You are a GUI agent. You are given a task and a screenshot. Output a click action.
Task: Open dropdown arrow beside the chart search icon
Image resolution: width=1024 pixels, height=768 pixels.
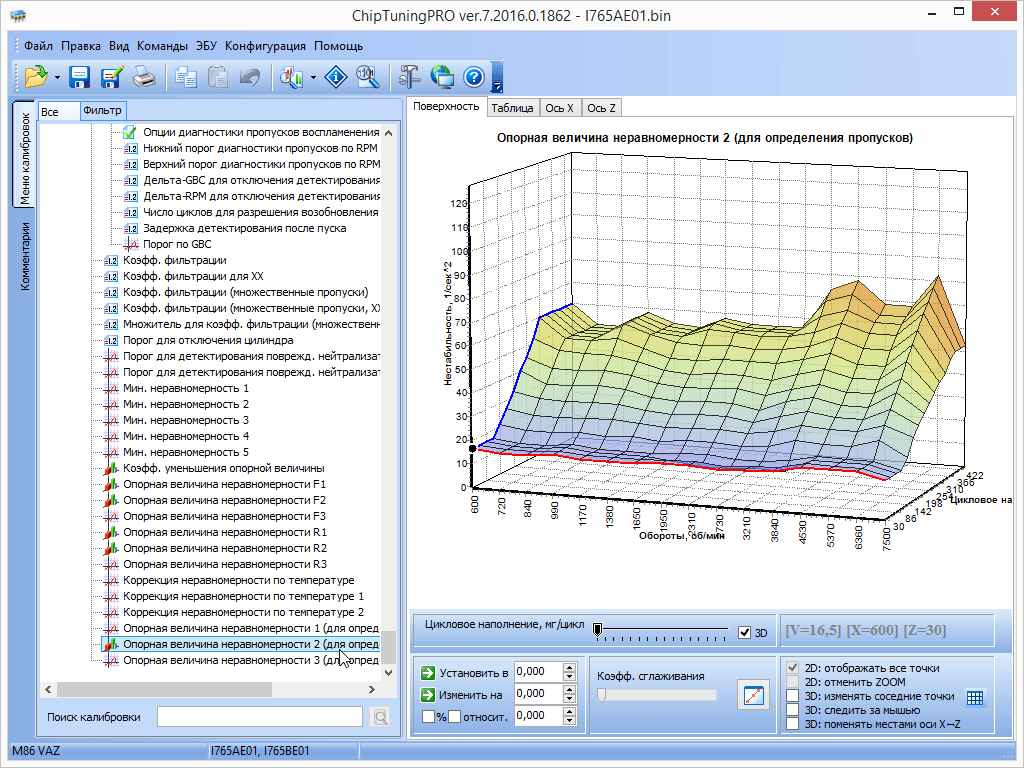click(x=314, y=77)
